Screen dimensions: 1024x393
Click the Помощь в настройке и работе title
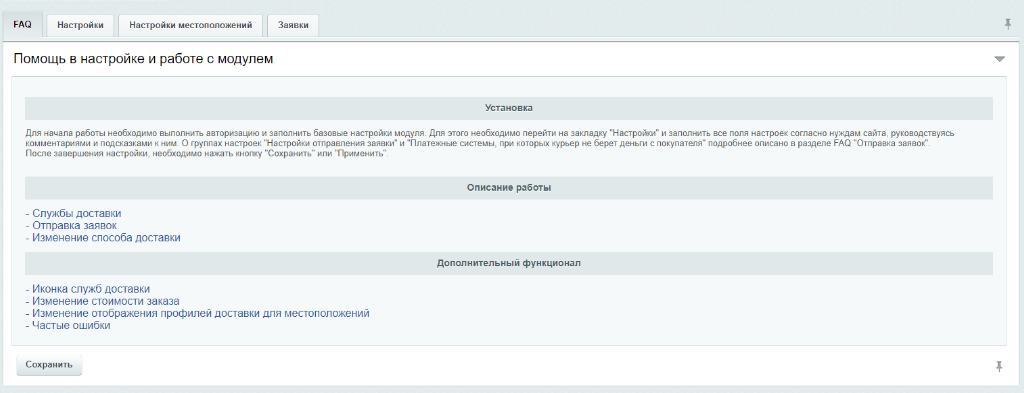(143, 59)
